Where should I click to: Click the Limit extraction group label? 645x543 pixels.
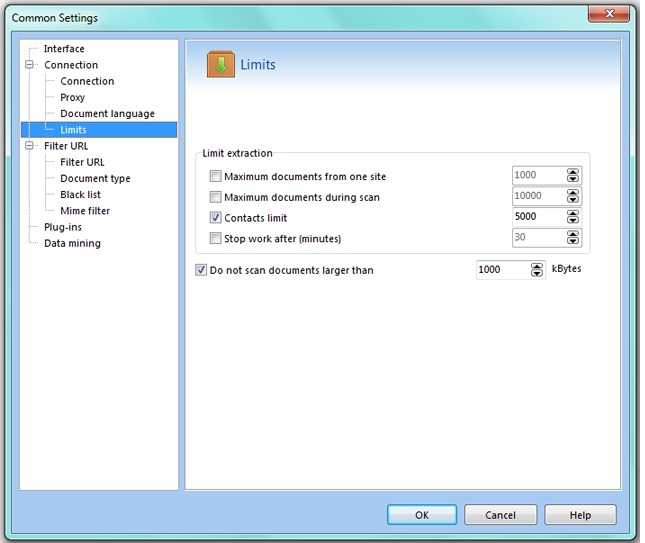click(x=237, y=153)
